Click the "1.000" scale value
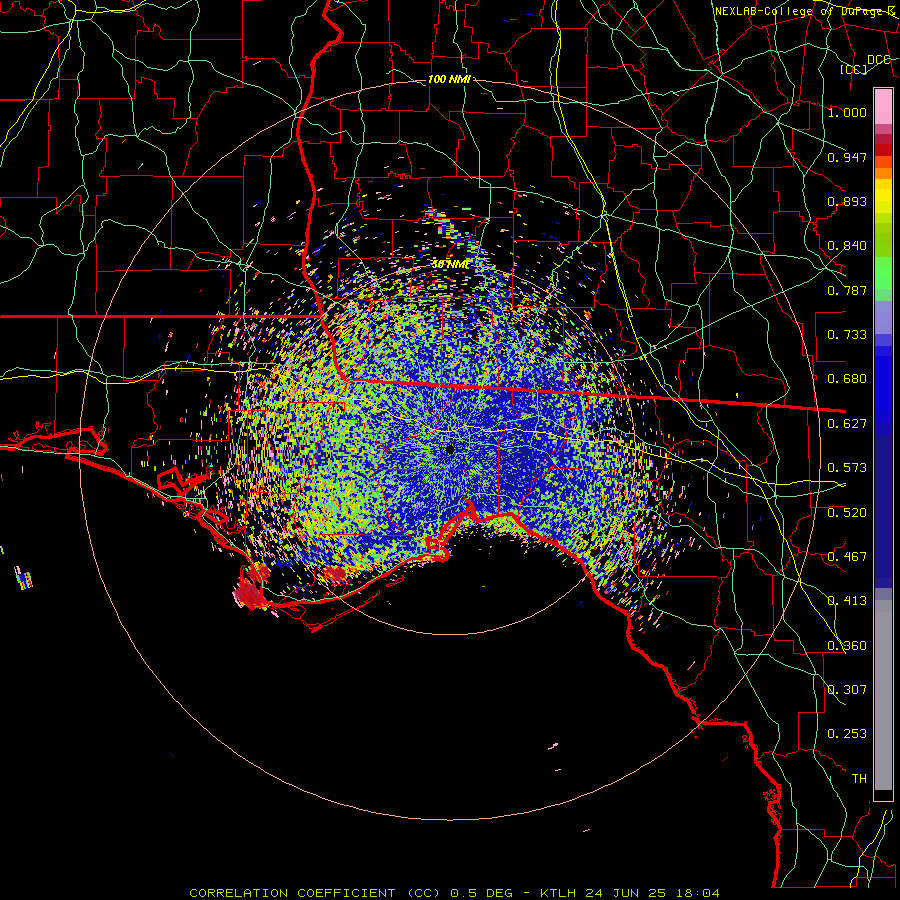 tap(847, 112)
